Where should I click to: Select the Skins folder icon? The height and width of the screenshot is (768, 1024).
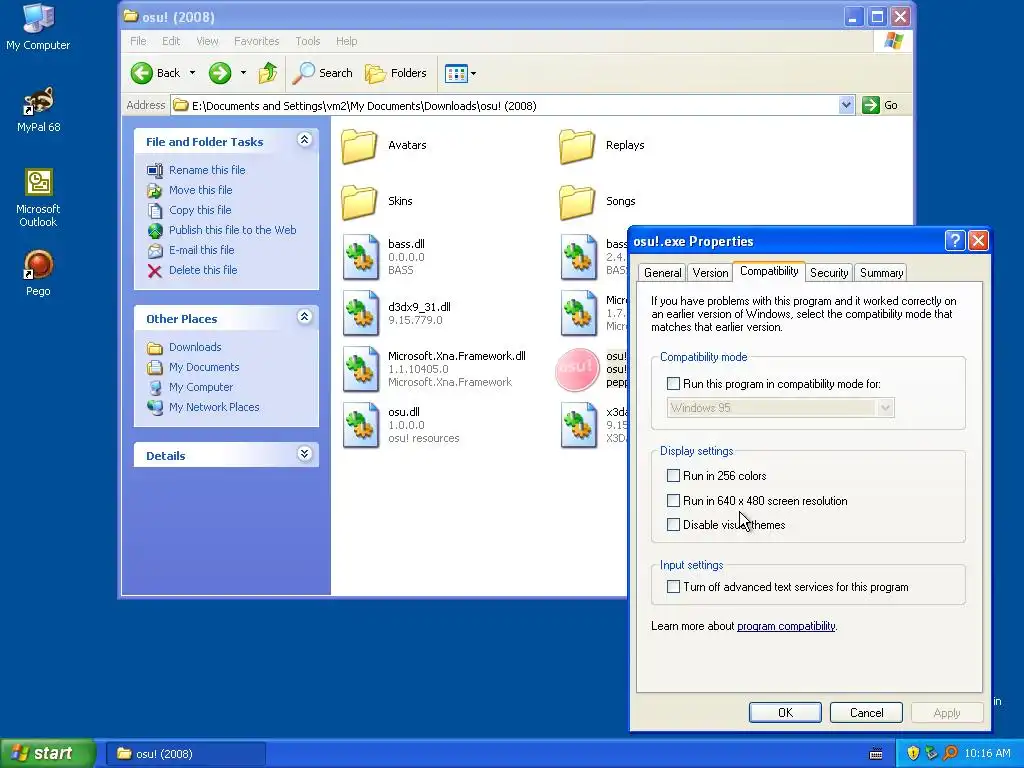click(x=359, y=202)
